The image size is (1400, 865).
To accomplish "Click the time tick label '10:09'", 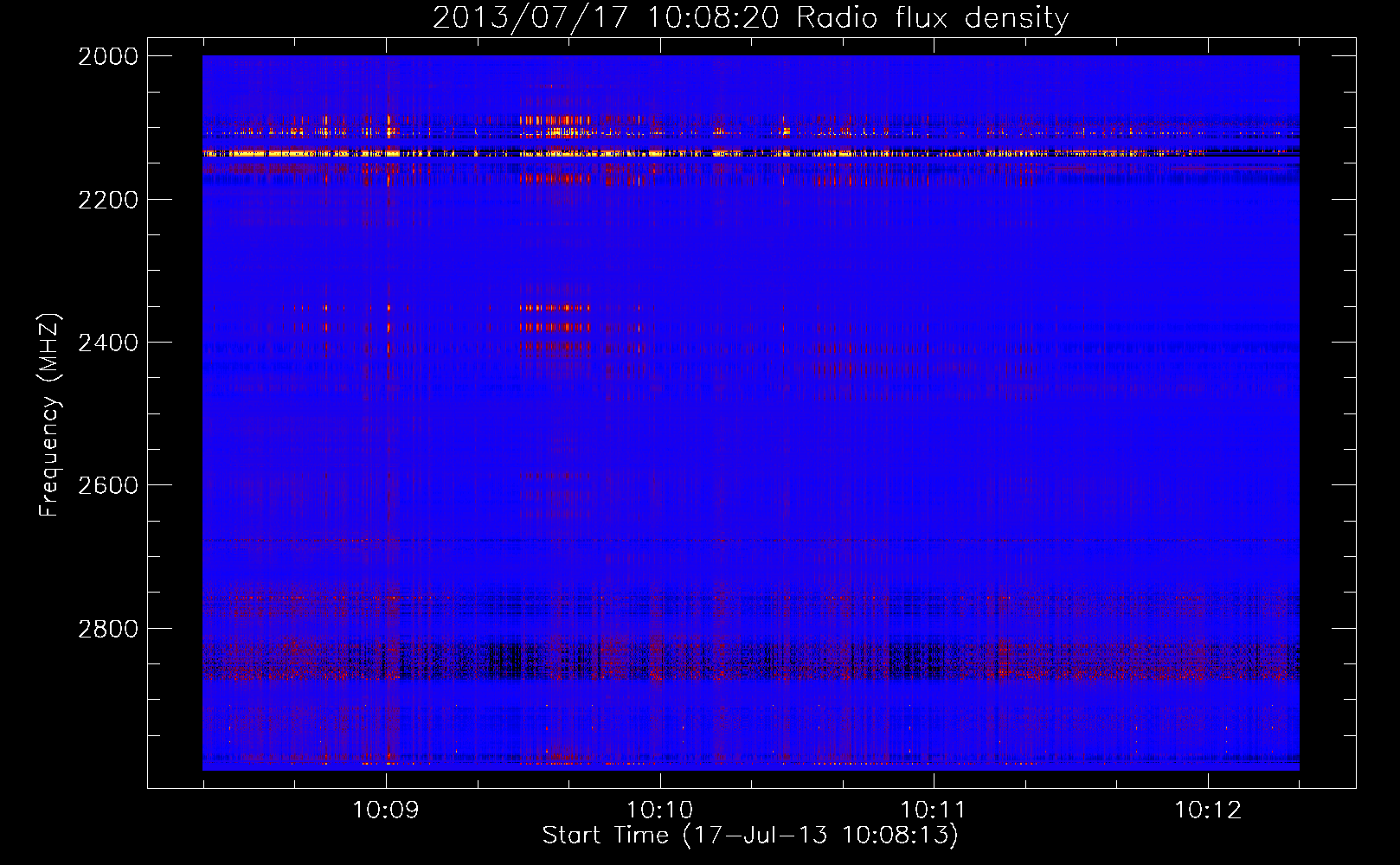I will (386, 811).
